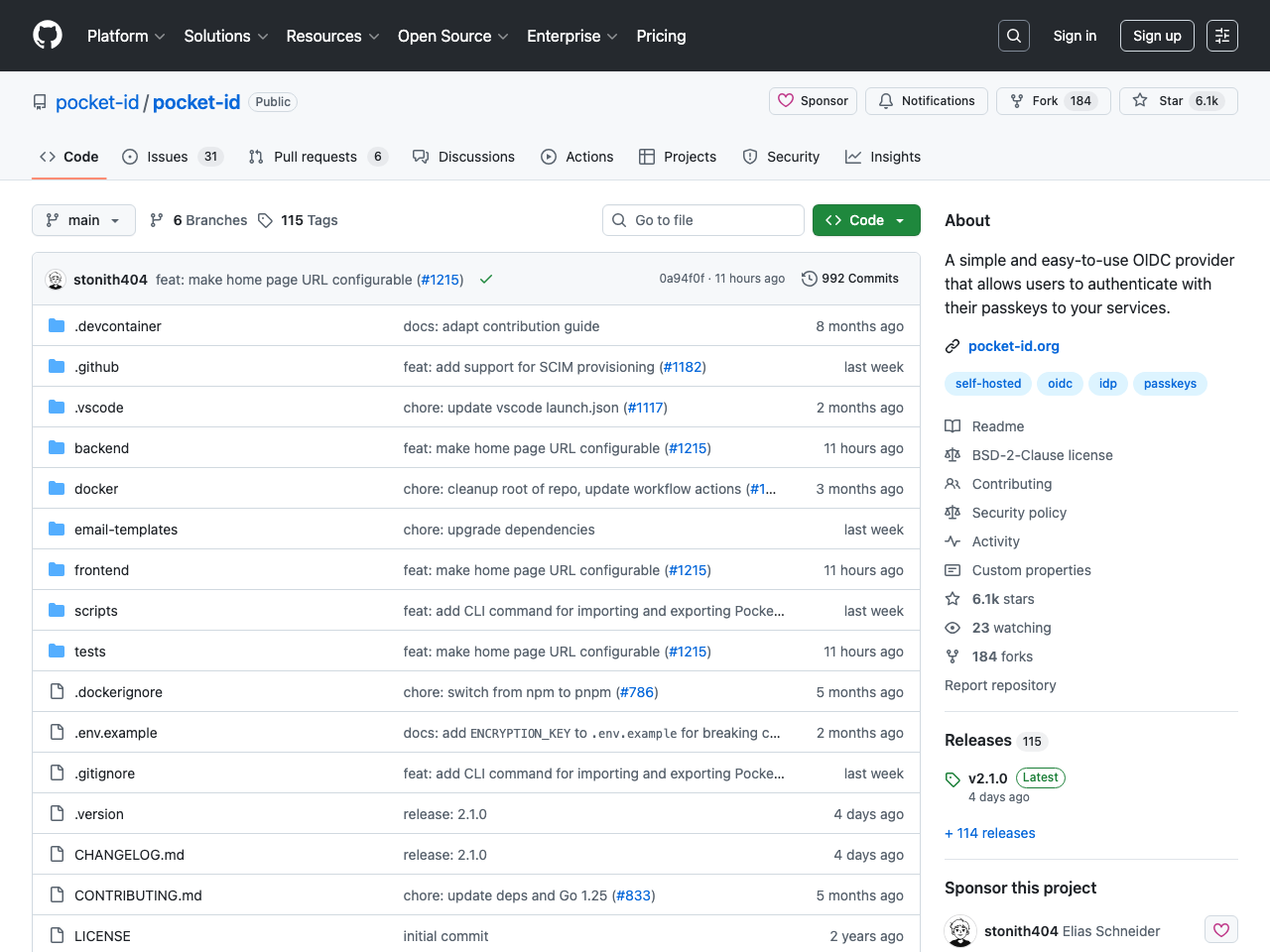1270x952 pixels.
Task: Click the green commit status checkmark
Action: [486, 280]
